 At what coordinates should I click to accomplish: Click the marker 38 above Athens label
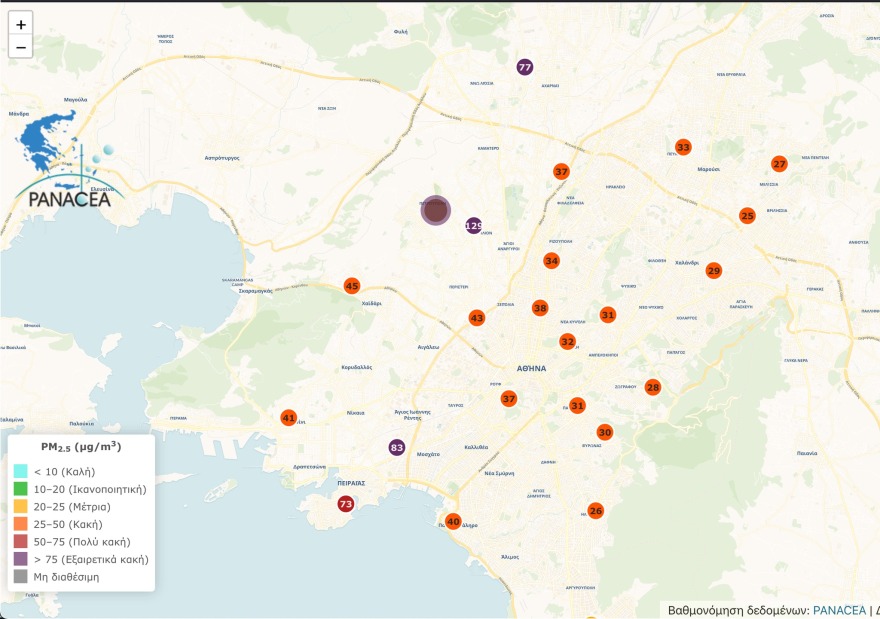[x=539, y=308]
